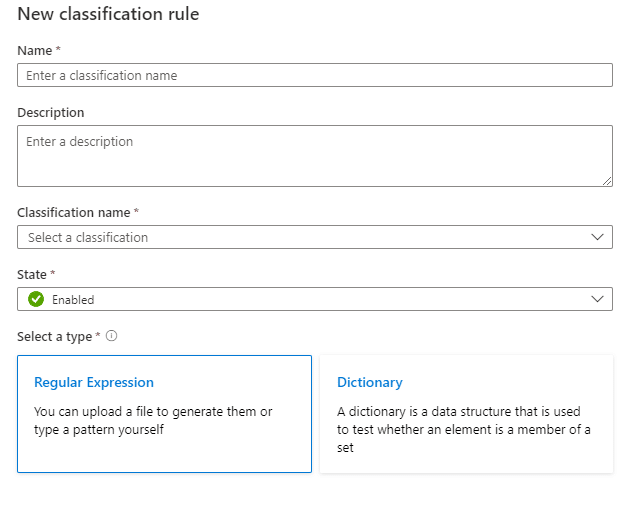Click the Description field label
The image size is (624, 512).
coord(51,112)
